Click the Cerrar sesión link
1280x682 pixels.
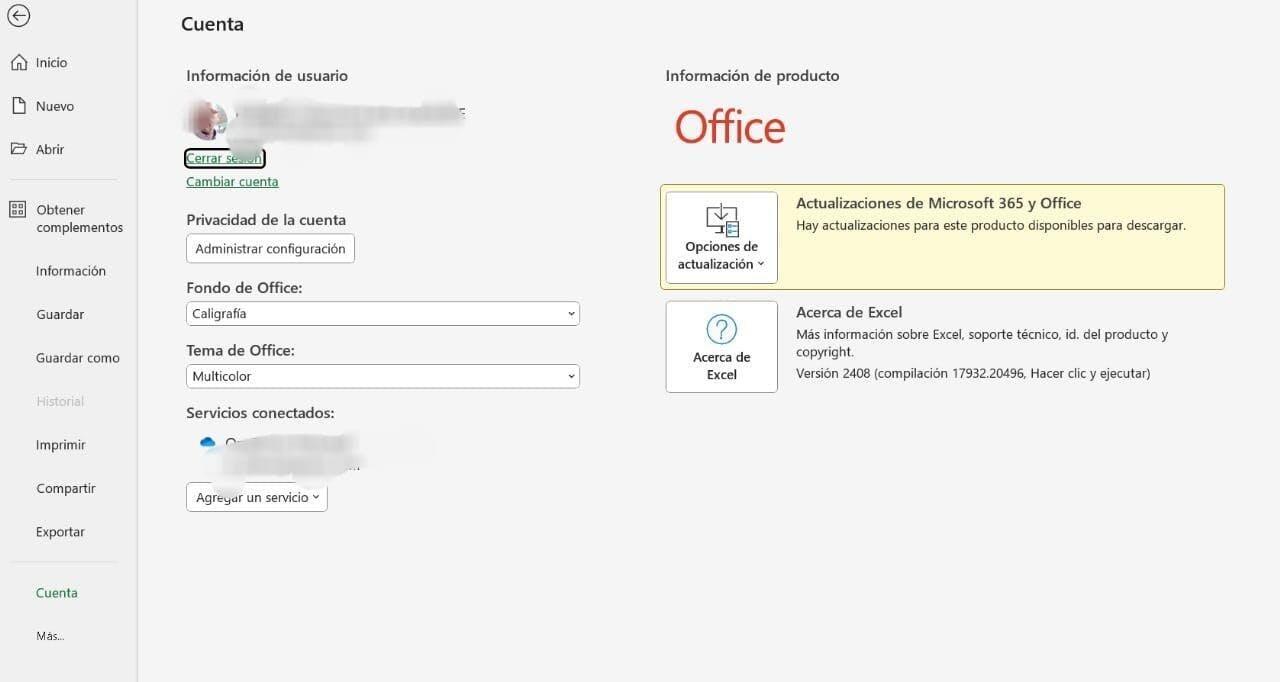click(224, 158)
